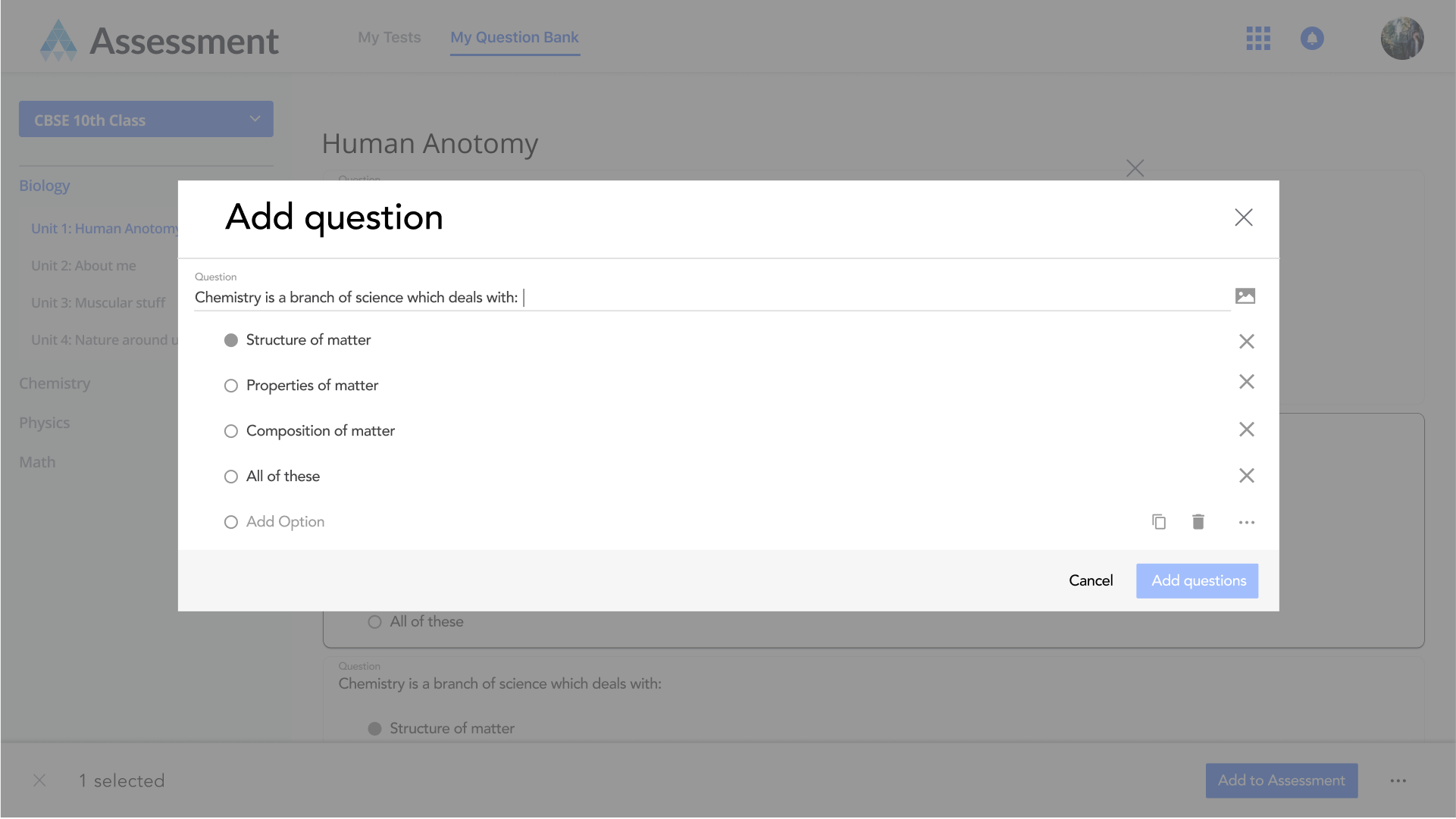Screen dimensions: 1456x819
Task: Switch to My Tests tab
Action: [389, 37]
